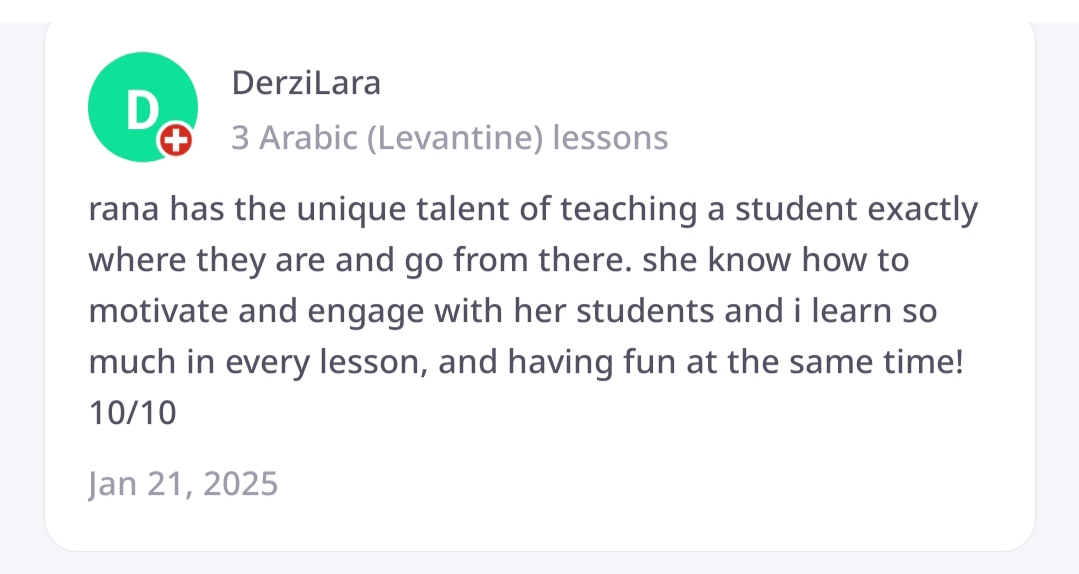Image resolution: width=1079 pixels, height=574 pixels.
Task: Open the DerziLara username
Action: pos(306,83)
